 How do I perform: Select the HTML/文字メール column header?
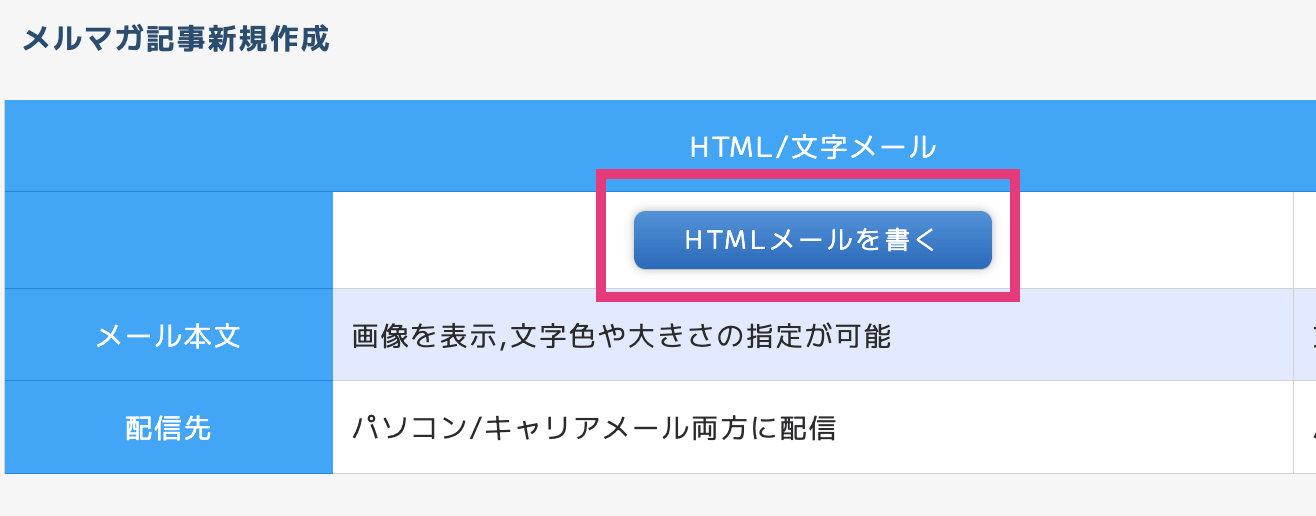(x=812, y=148)
